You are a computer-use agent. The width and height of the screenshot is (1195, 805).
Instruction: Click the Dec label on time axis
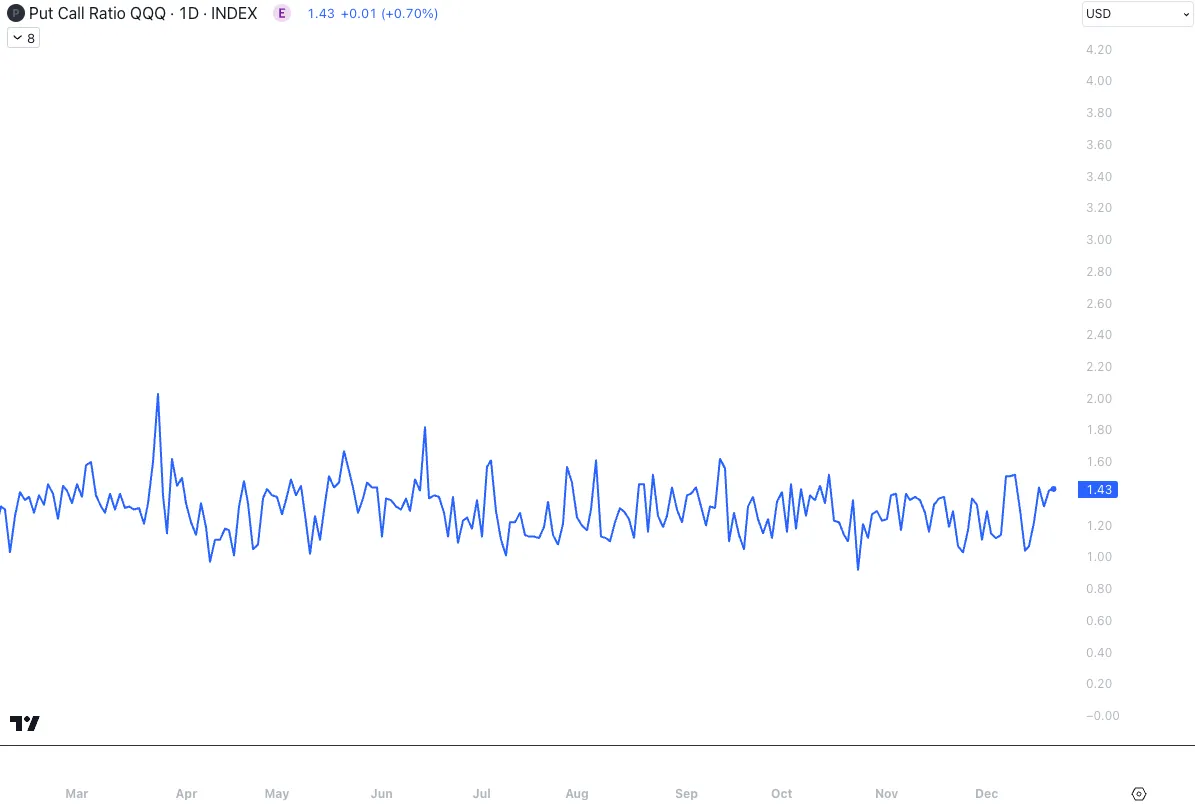(987, 794)
